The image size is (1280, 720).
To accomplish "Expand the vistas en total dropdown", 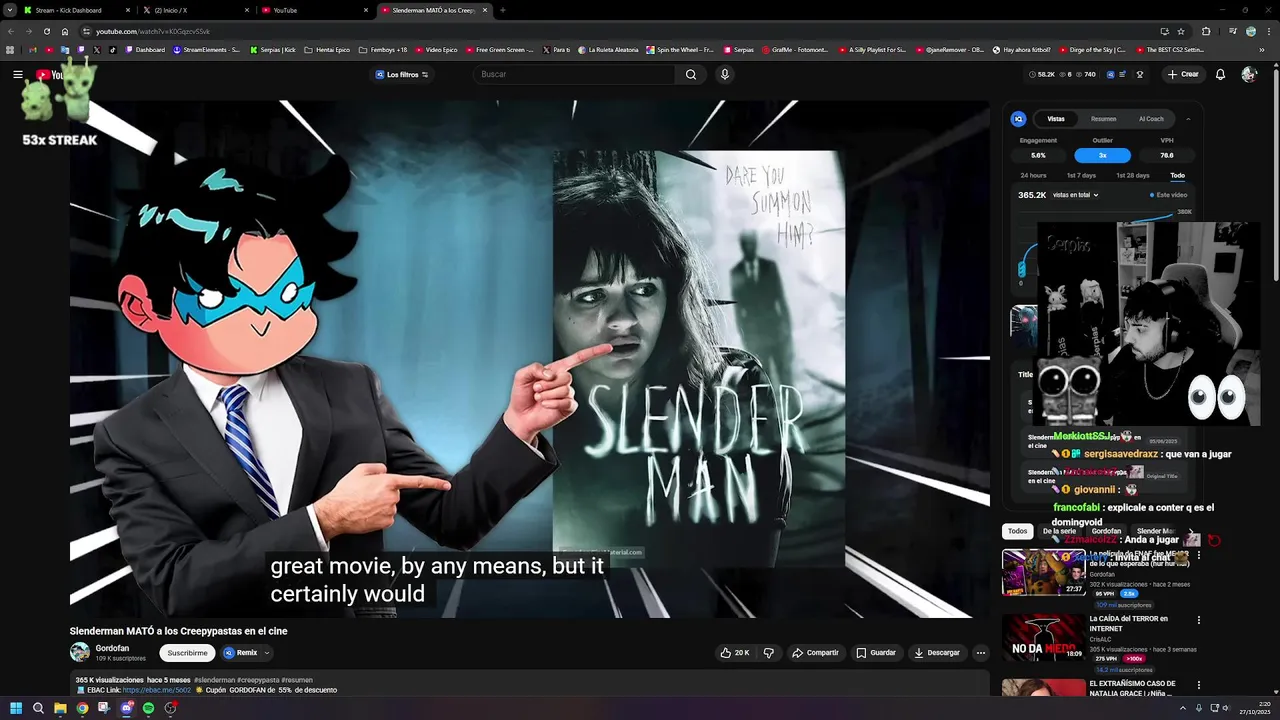I will (1076, 195).
